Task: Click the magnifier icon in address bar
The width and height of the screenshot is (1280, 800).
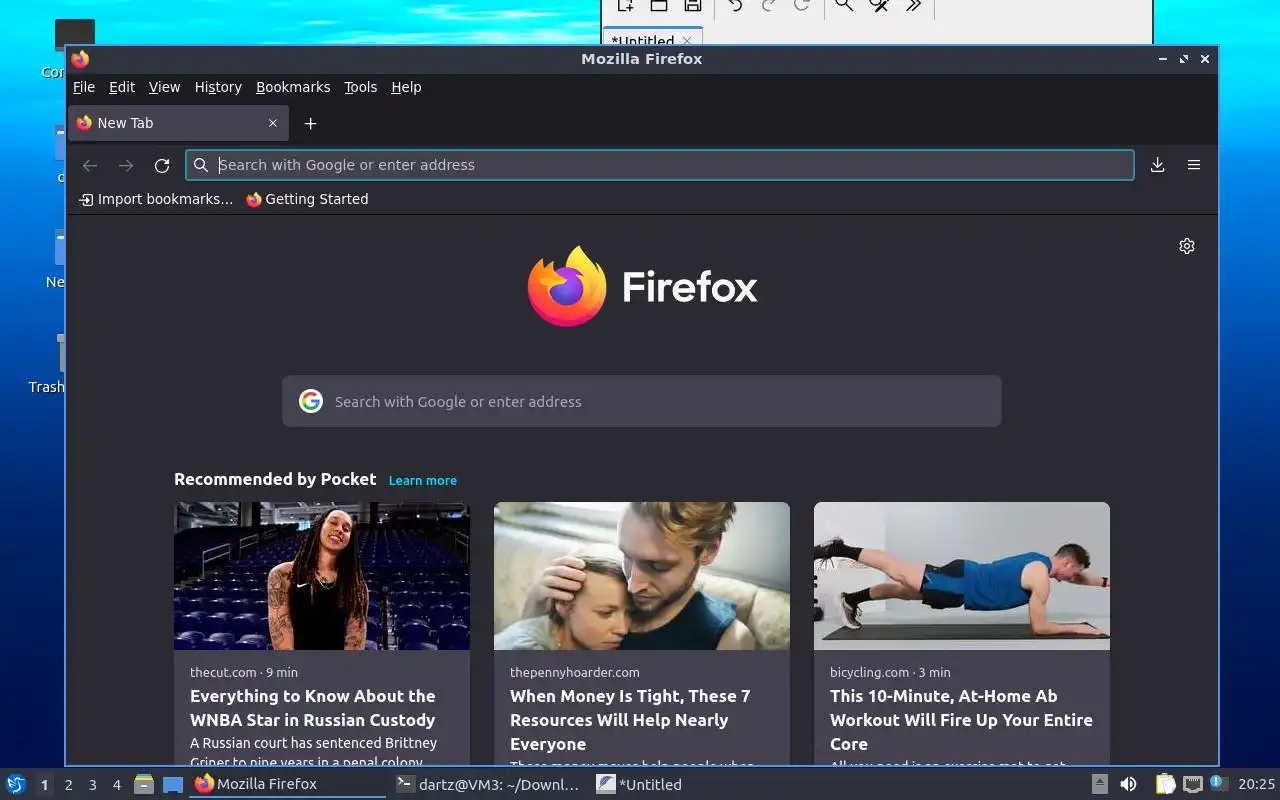Action: point(201,165)
